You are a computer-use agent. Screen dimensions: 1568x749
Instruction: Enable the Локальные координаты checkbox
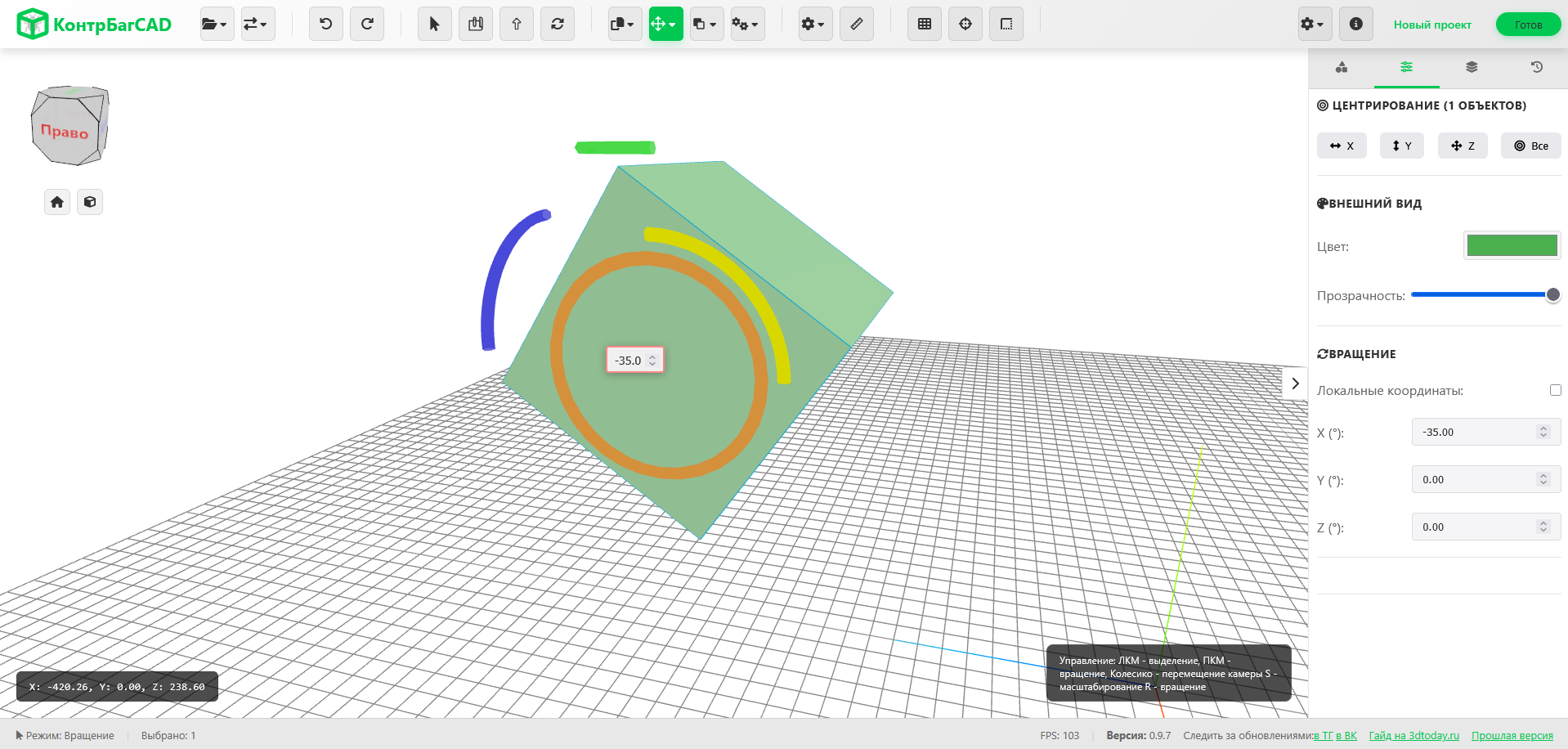1555,390
